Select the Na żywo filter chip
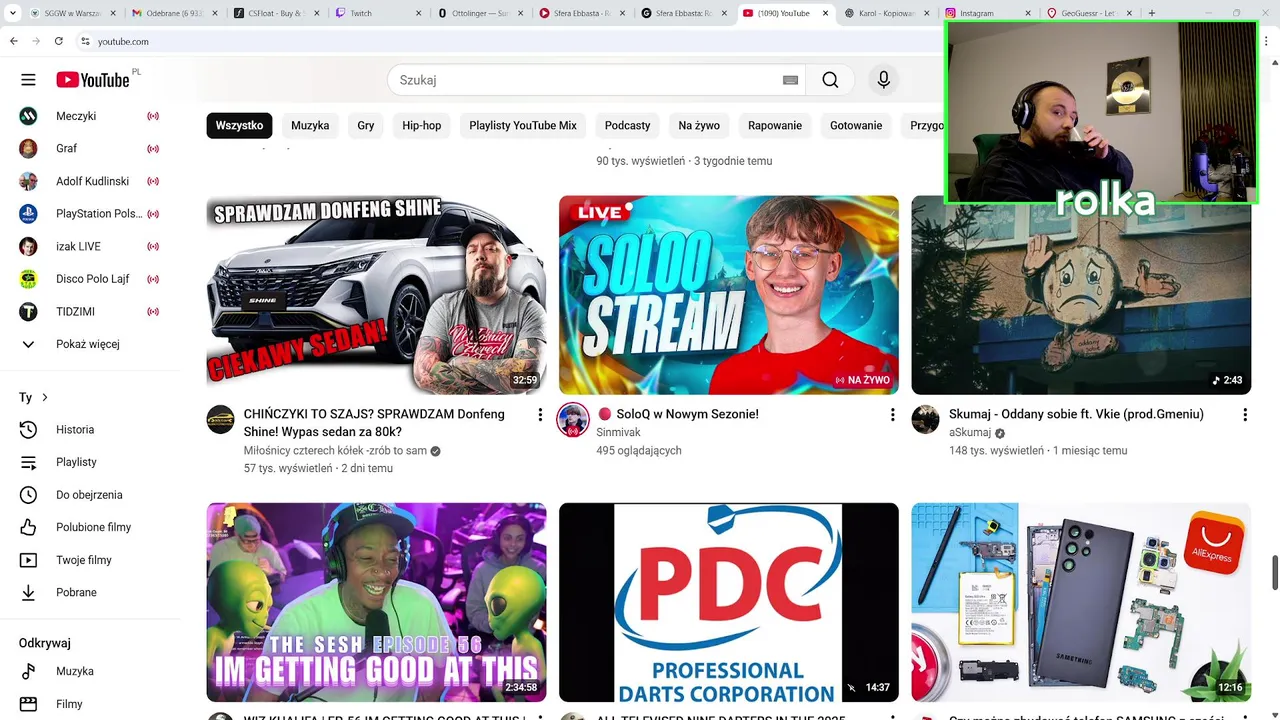The height and width of the screenshot is (720, 1280). pyautogui.click(x=699, y=125)
